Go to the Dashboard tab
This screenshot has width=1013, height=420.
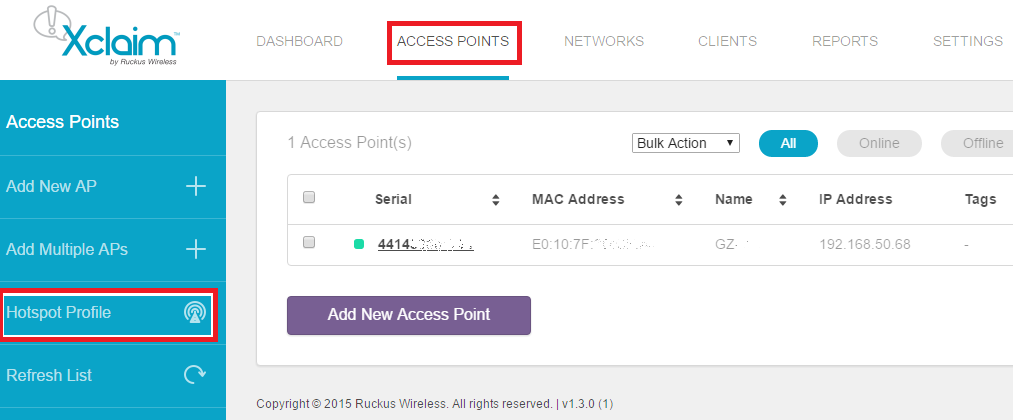[299, 41]
